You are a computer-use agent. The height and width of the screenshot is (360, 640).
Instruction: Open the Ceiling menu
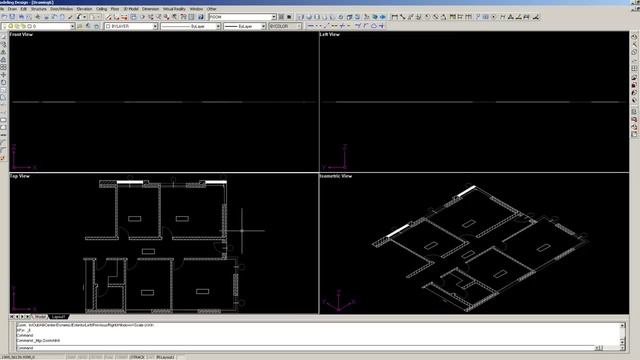(101, 9)
